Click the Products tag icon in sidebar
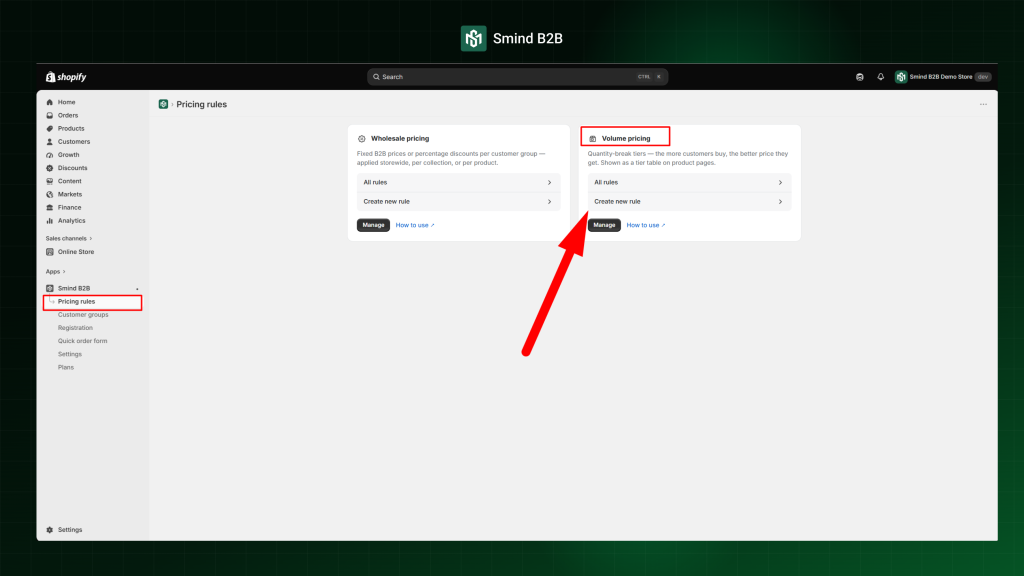This screenshot has height=576, width=1024. click(x=50, y=129)
